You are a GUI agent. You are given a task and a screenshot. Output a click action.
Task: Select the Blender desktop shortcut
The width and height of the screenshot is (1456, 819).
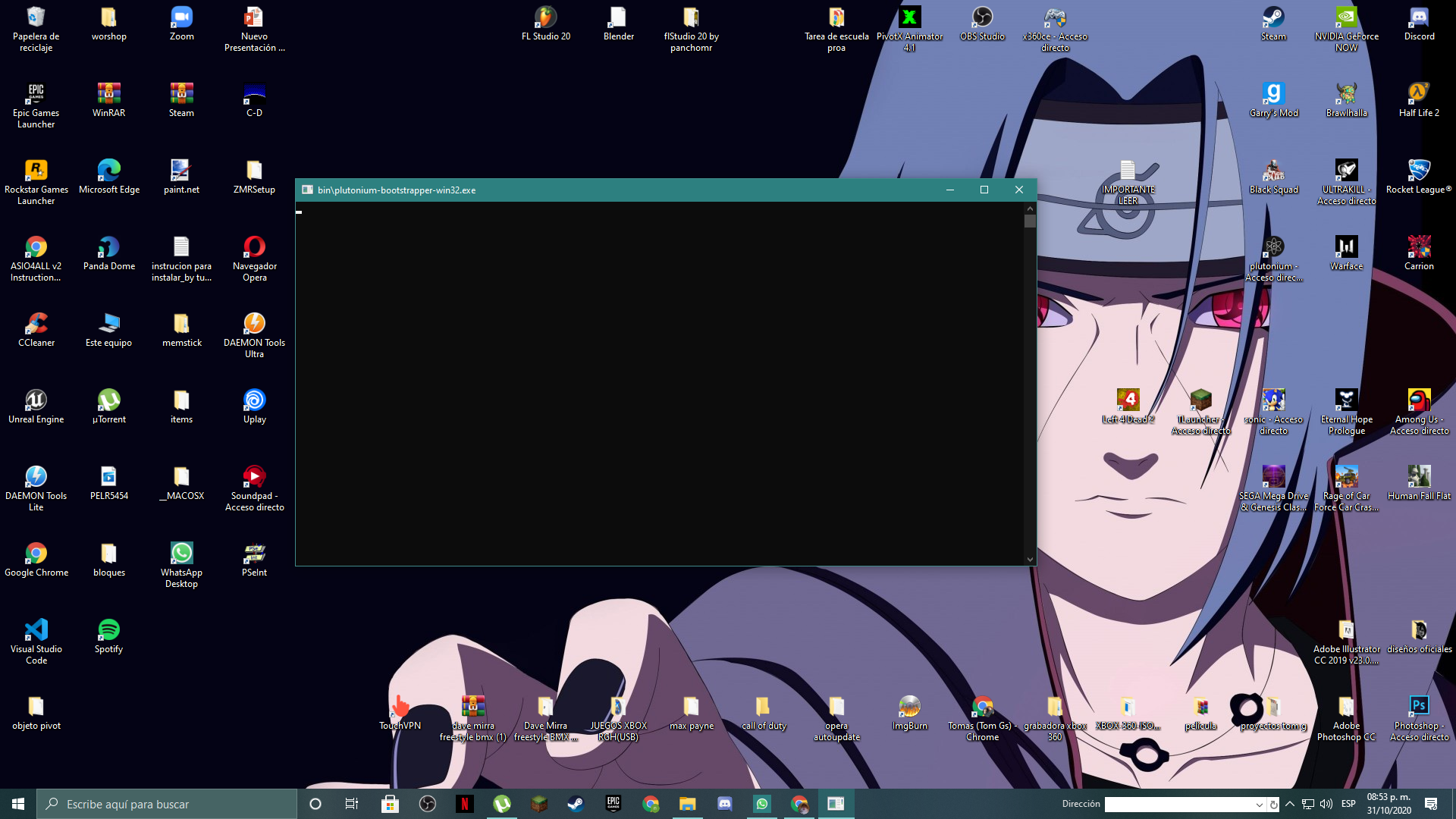(618, 23)
